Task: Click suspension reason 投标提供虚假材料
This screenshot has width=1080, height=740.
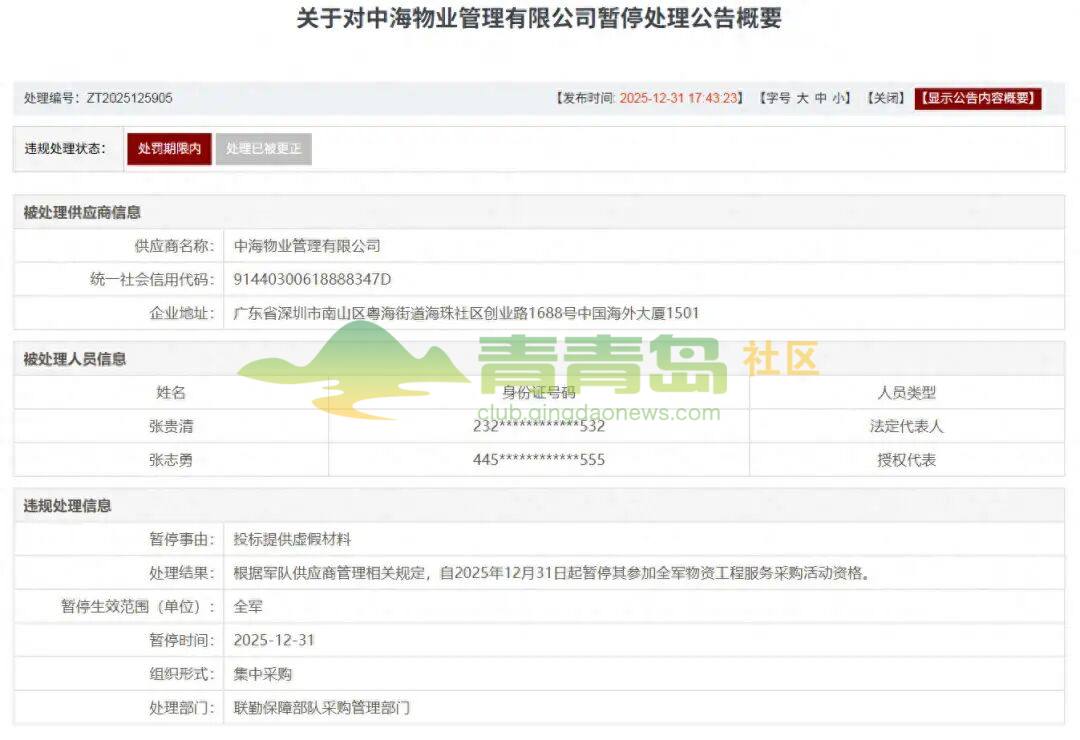Action: click(292, 539)
